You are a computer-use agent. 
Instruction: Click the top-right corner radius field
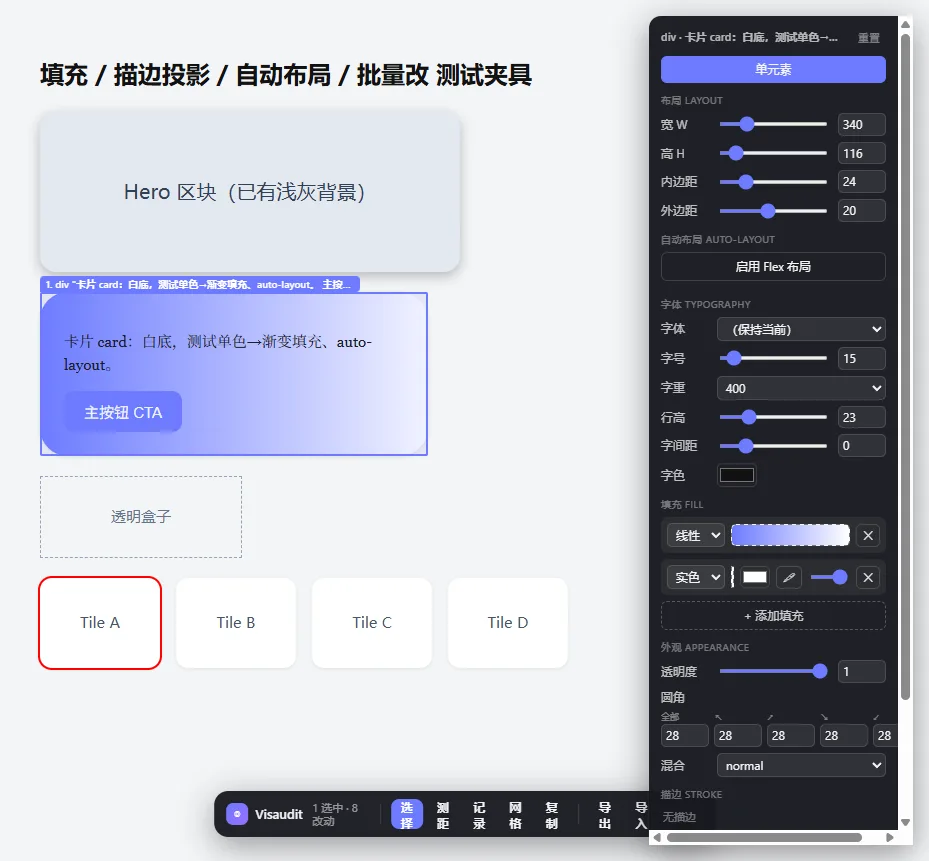coord(790,735)
